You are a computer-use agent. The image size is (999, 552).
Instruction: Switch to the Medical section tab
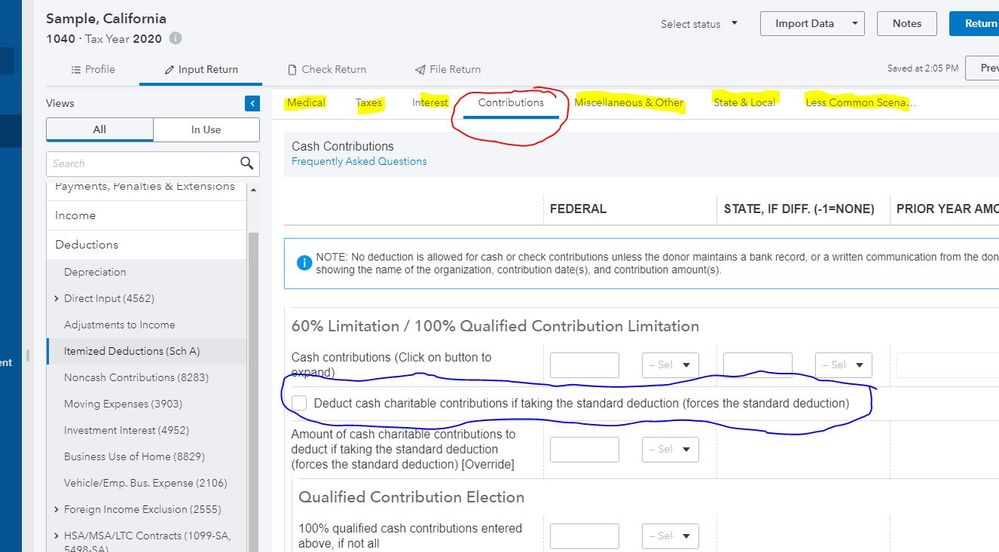[x=306, y=103]
